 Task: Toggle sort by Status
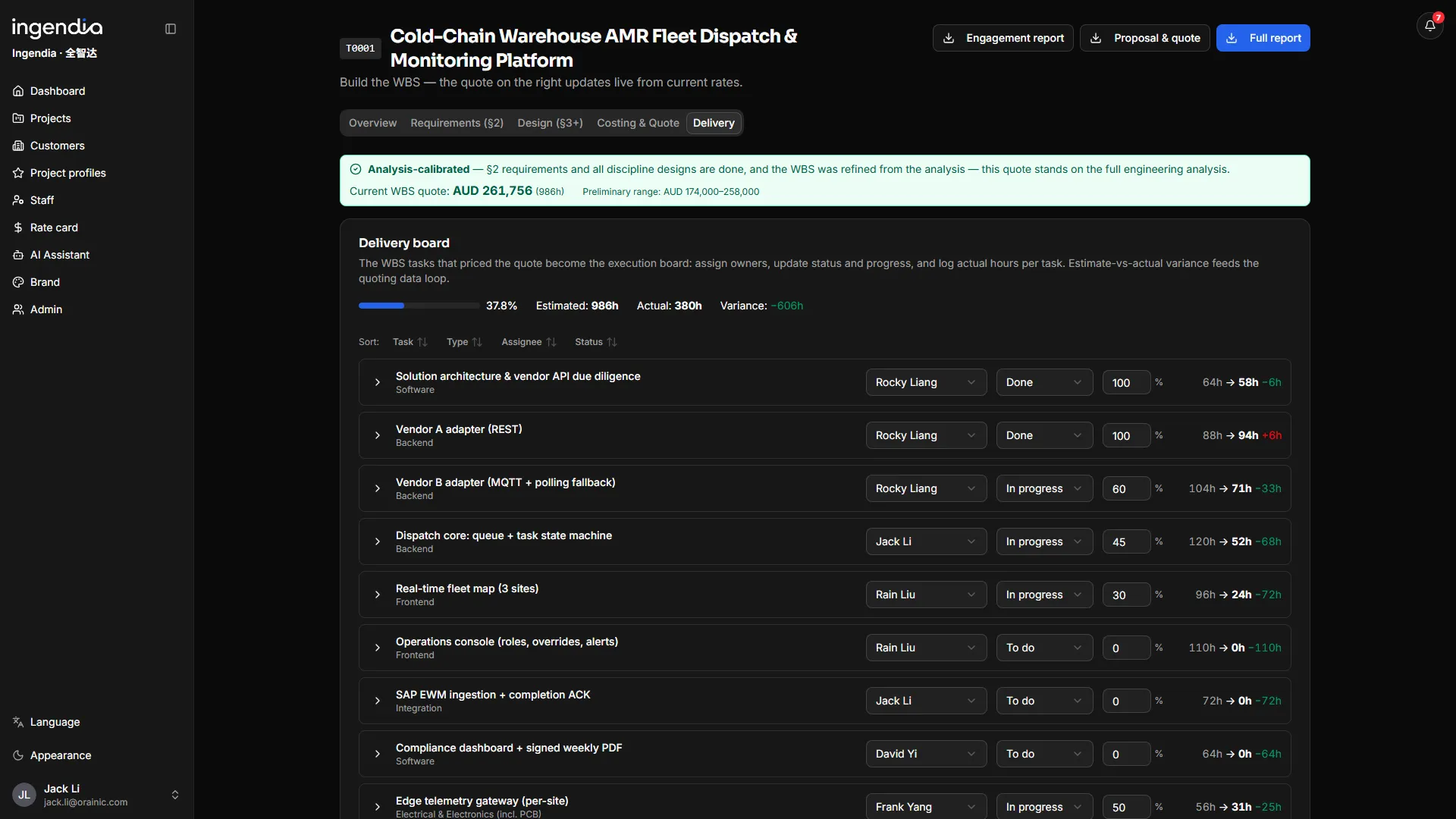pyautogui.click(x=596, y=342)
